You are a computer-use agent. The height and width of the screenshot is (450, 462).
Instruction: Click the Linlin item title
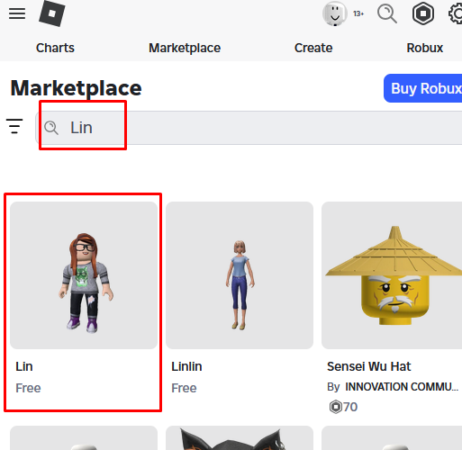(x=187, y=367)
